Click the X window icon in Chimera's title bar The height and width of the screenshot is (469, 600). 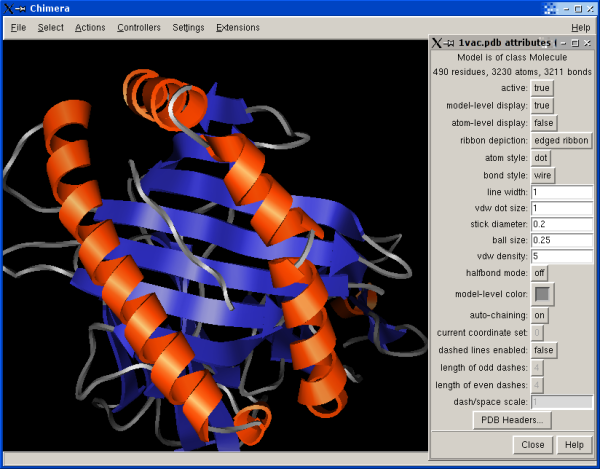click(x=10, y=8)
